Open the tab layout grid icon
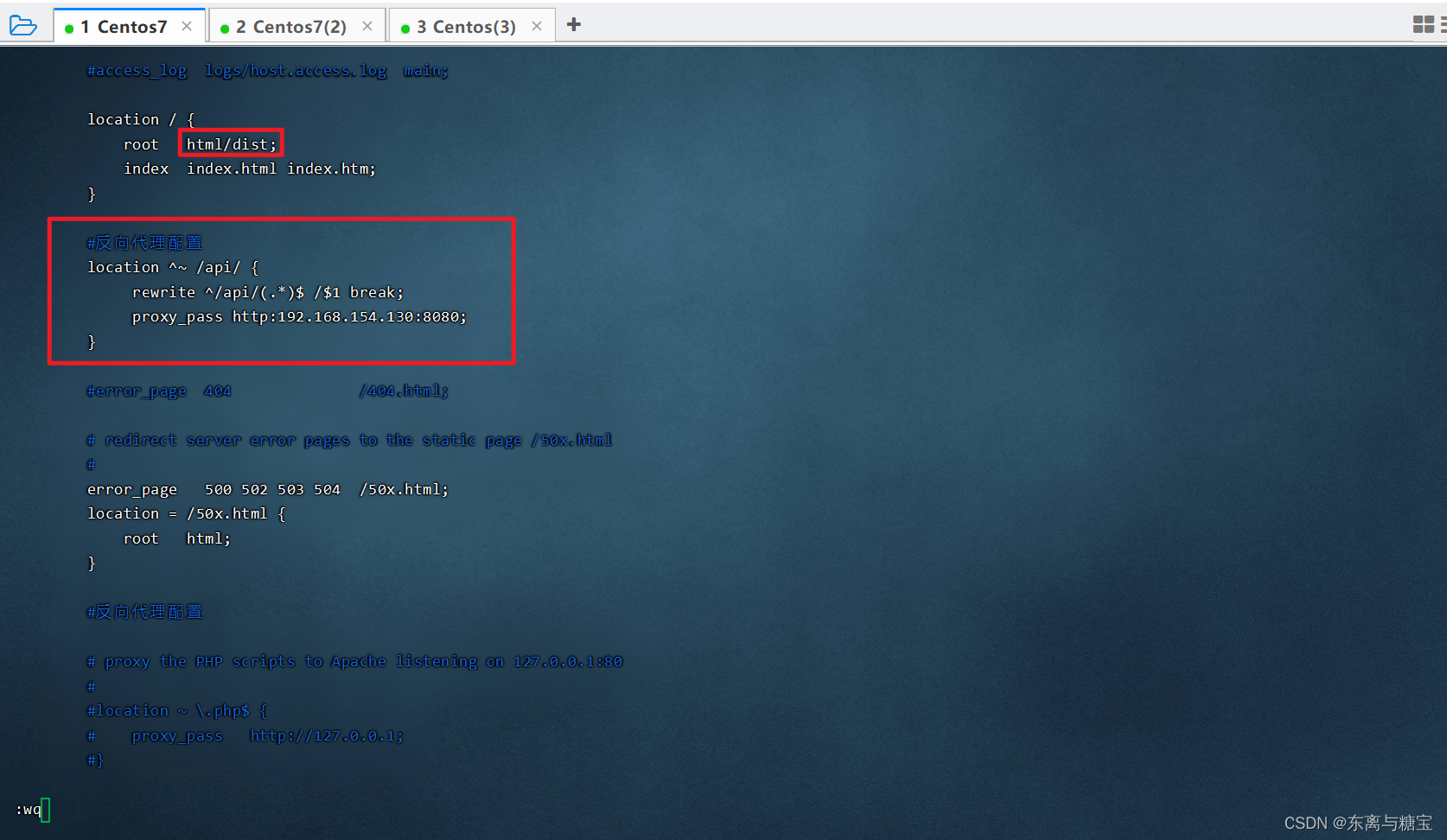 pos(1424,25)
